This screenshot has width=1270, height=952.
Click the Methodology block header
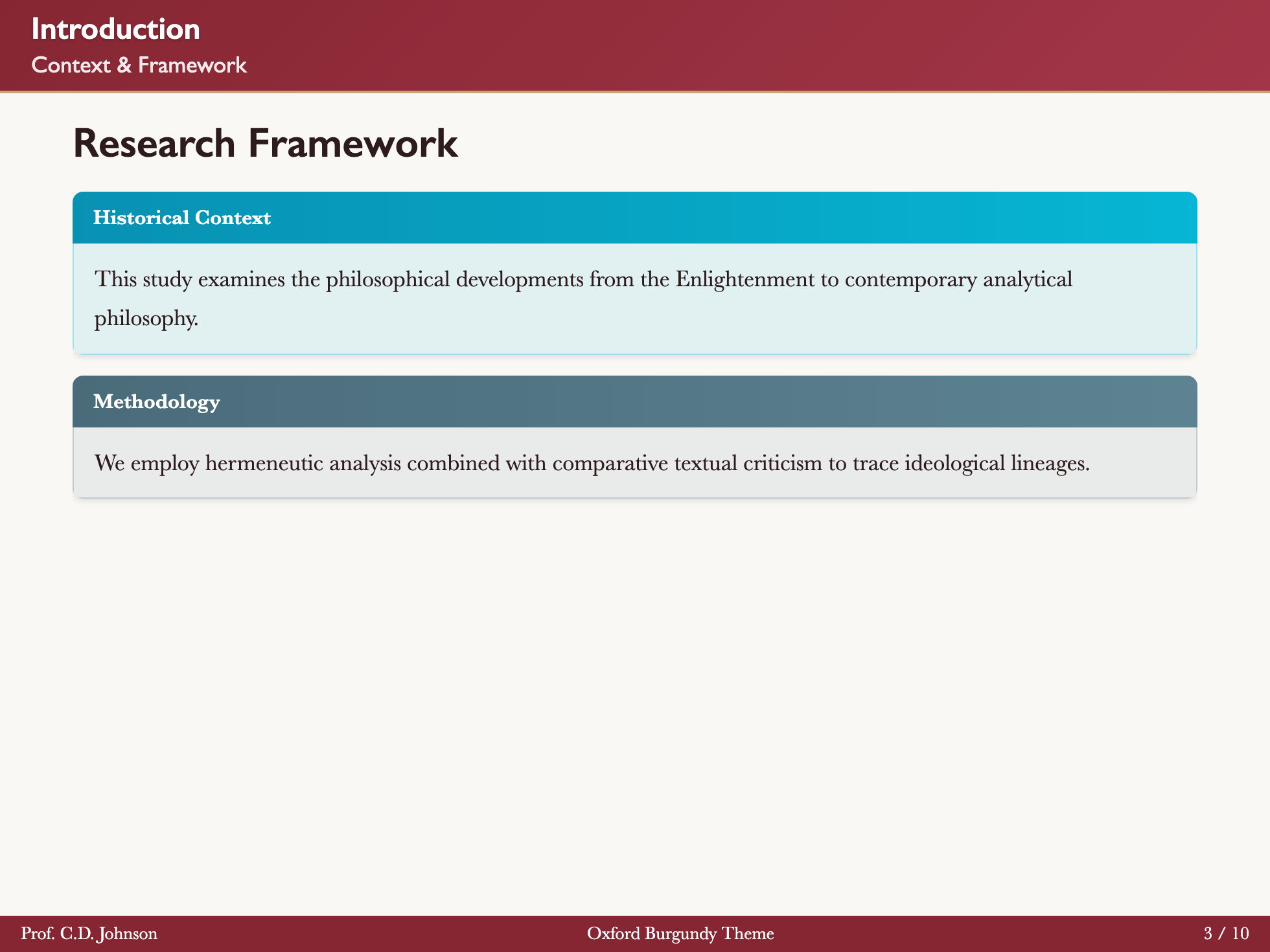(x=157, y=402)
